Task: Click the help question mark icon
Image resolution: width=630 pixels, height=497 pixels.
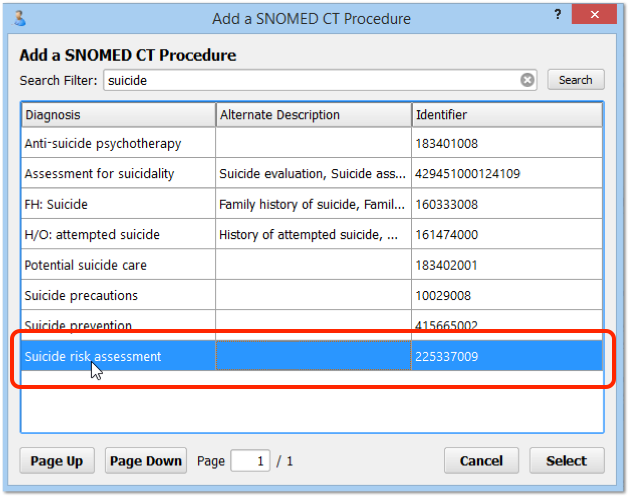Action: (x=558, y=15)
